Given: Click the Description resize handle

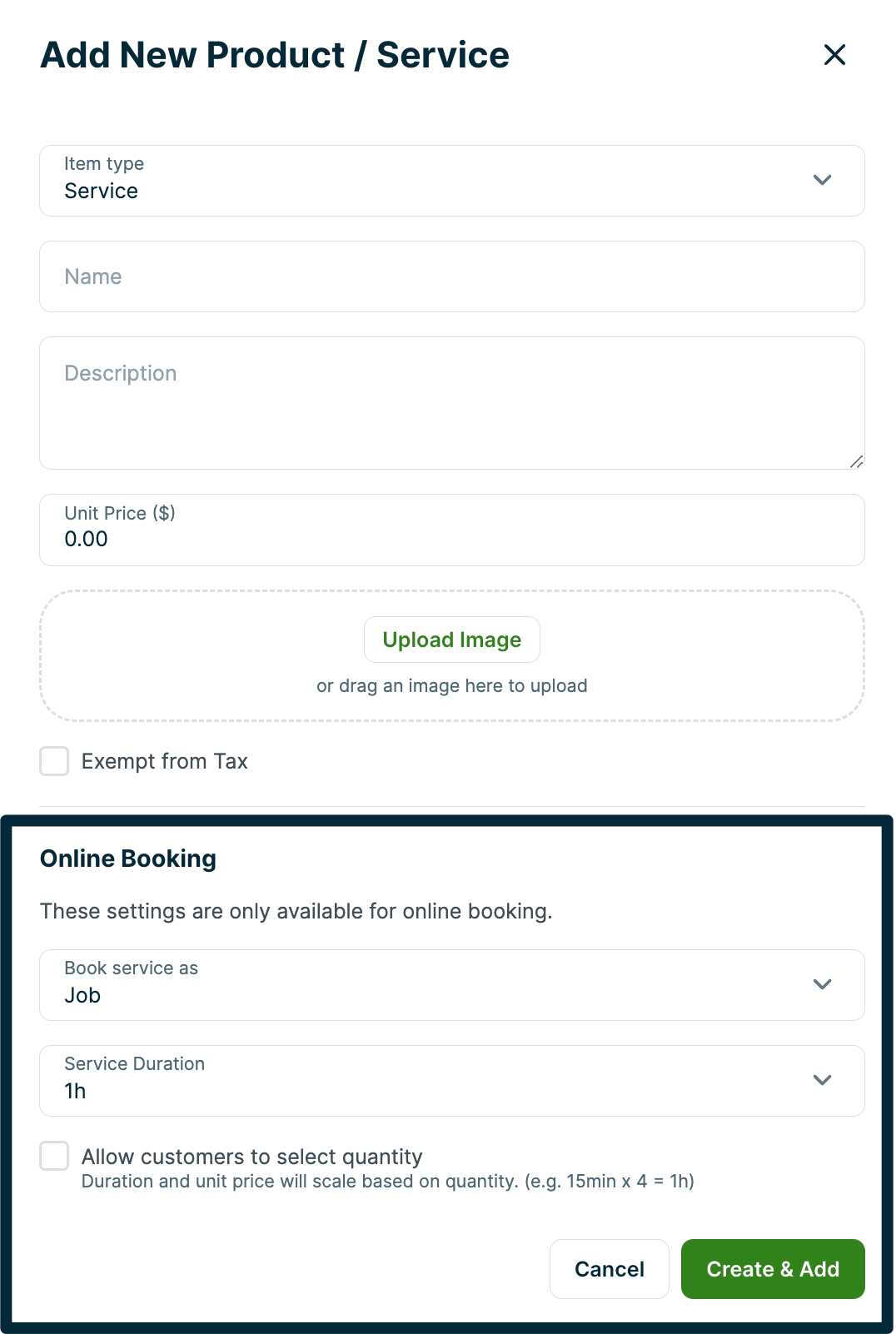Looking at the screenshot, I should pyautogui.click(x=856, y=461).
